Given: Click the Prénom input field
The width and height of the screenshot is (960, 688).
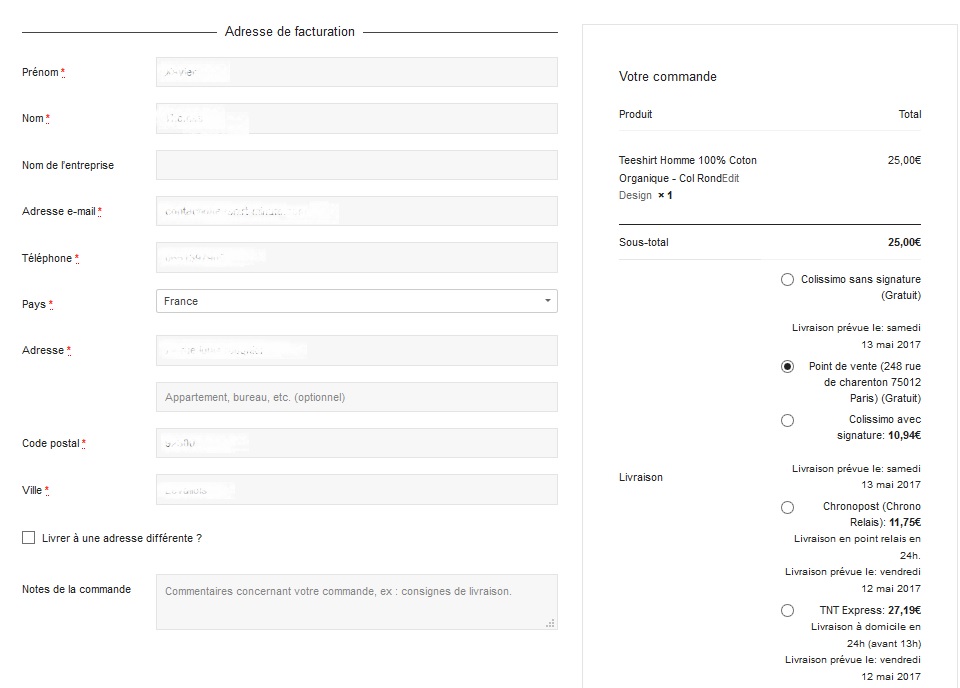Looking at the screenshot, I should pos(356,72).
